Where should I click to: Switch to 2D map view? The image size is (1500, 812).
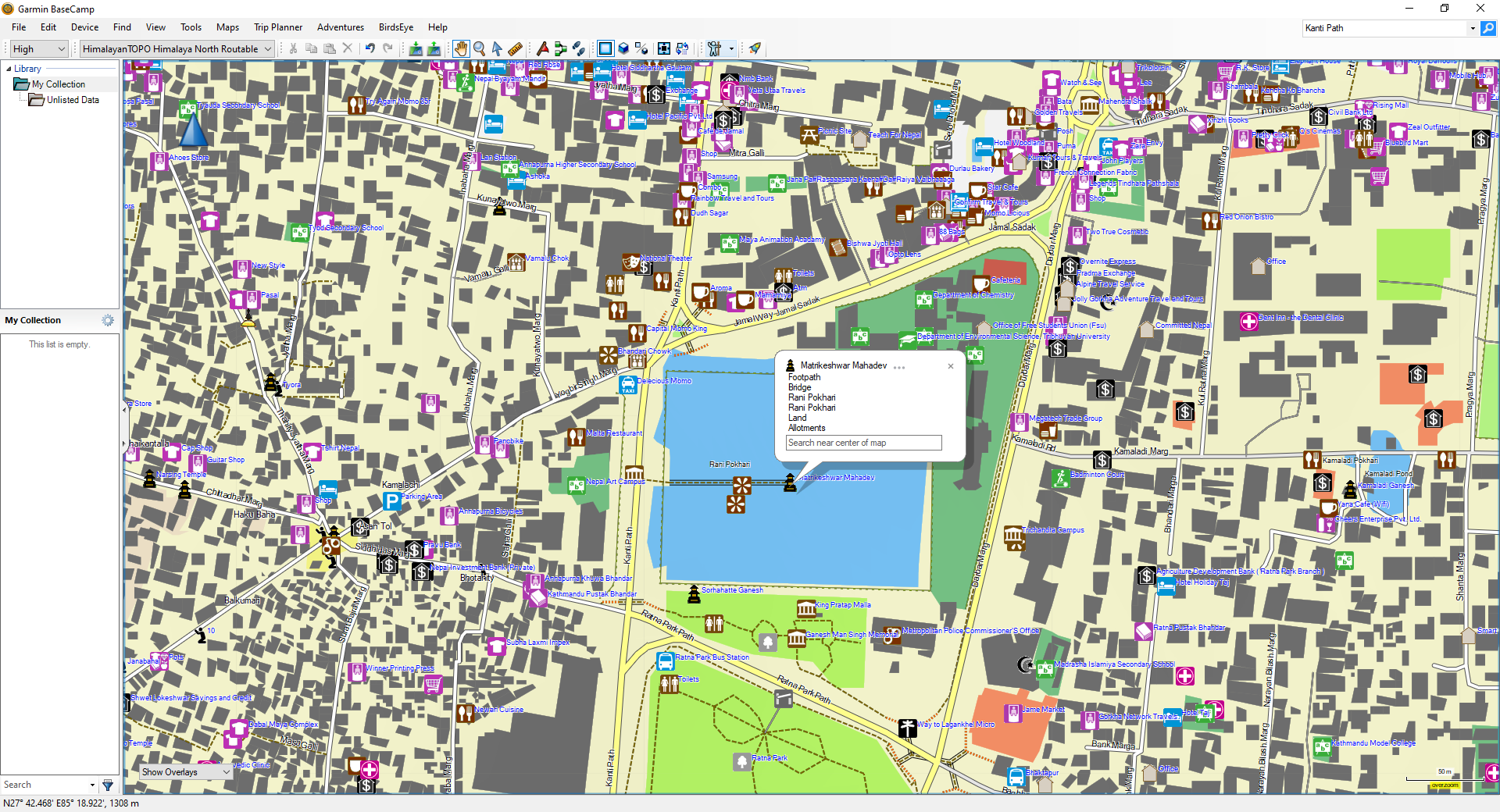pyautogui.click(x=605, y=48)
